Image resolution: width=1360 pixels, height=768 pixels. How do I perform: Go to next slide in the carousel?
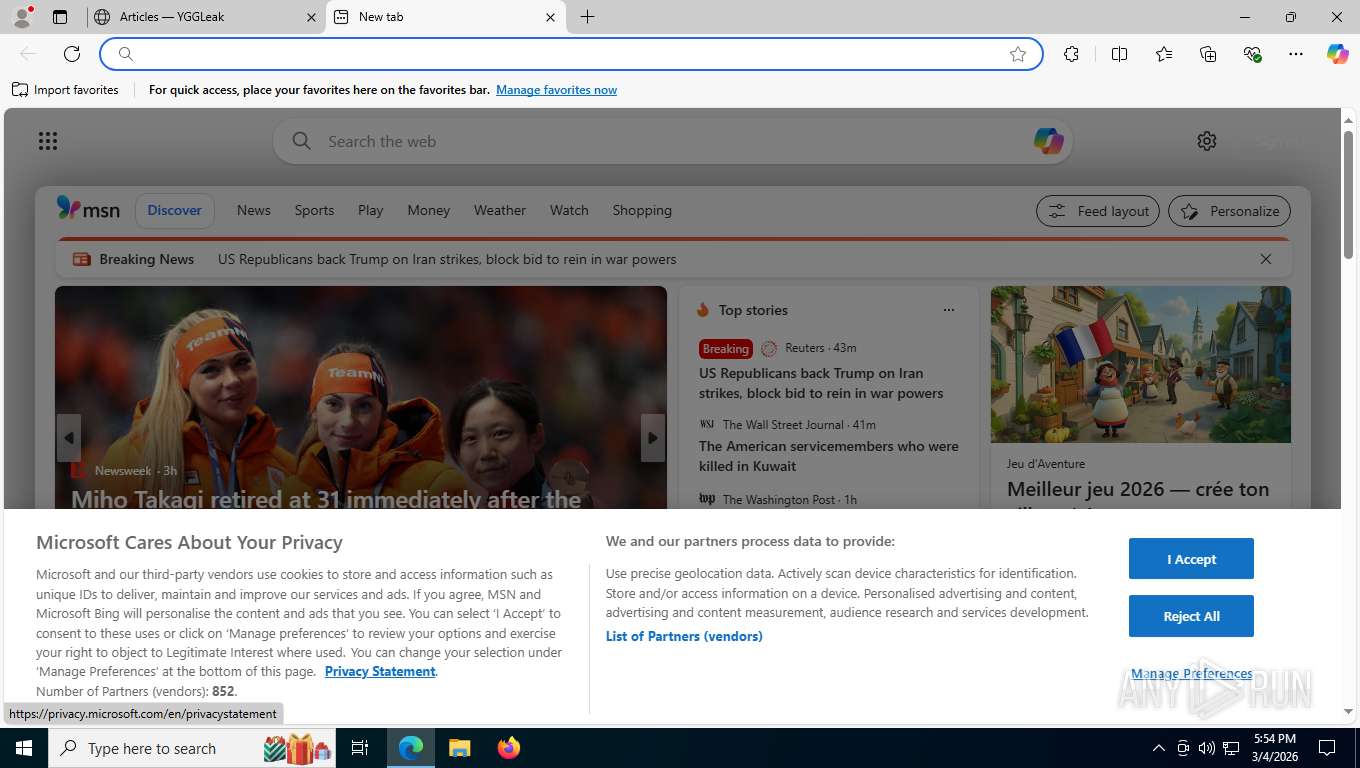point(653,438)
